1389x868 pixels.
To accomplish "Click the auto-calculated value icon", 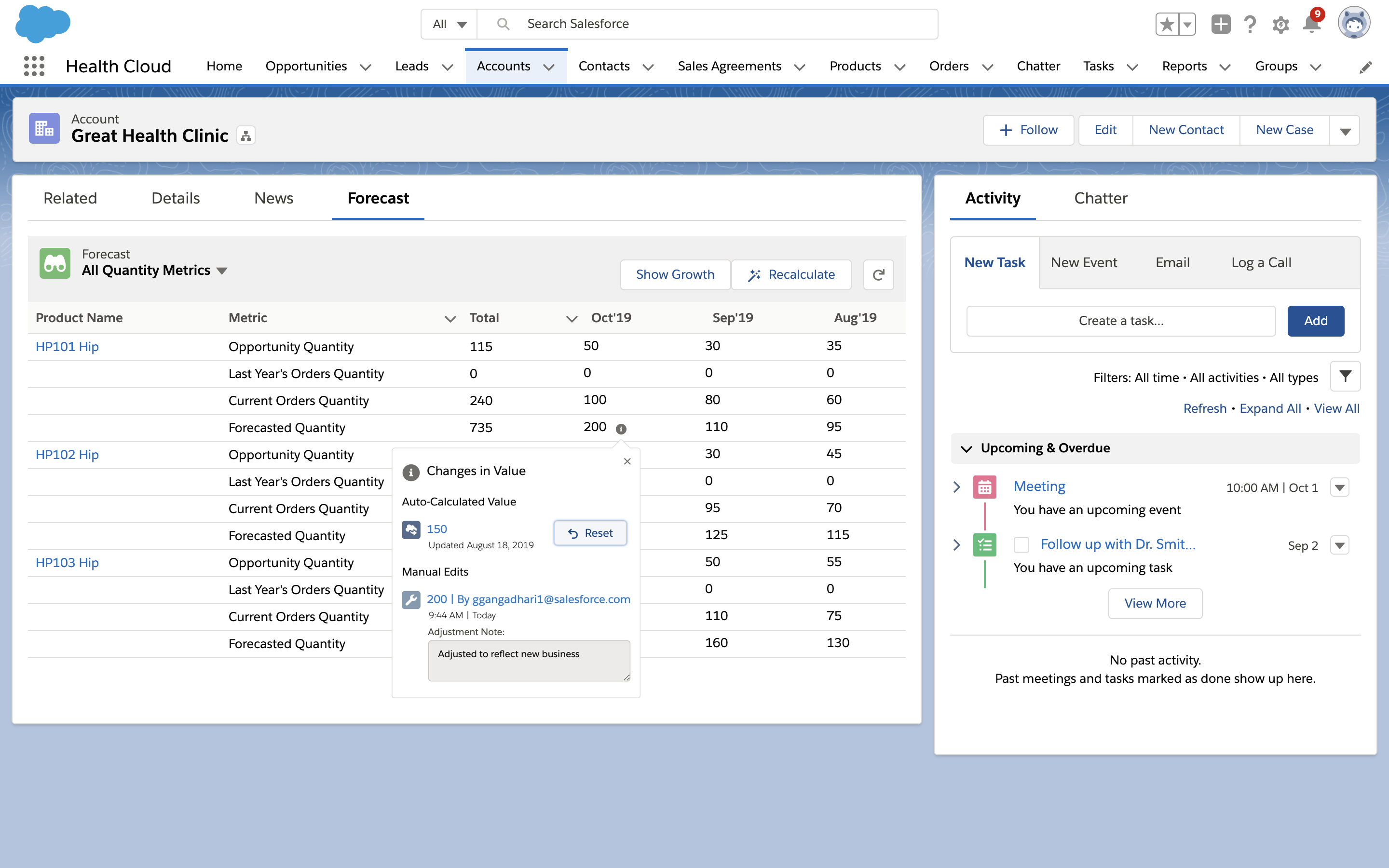I will point(411,529).
